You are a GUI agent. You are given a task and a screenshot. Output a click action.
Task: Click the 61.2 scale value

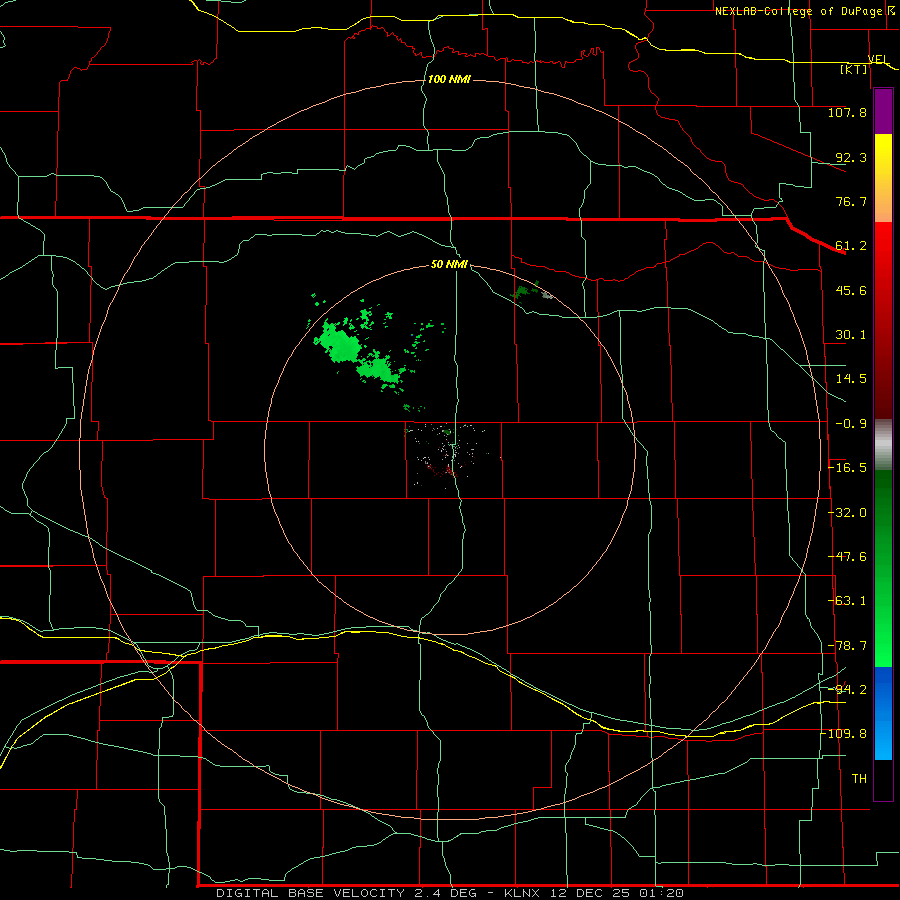[x=851, y=246]
